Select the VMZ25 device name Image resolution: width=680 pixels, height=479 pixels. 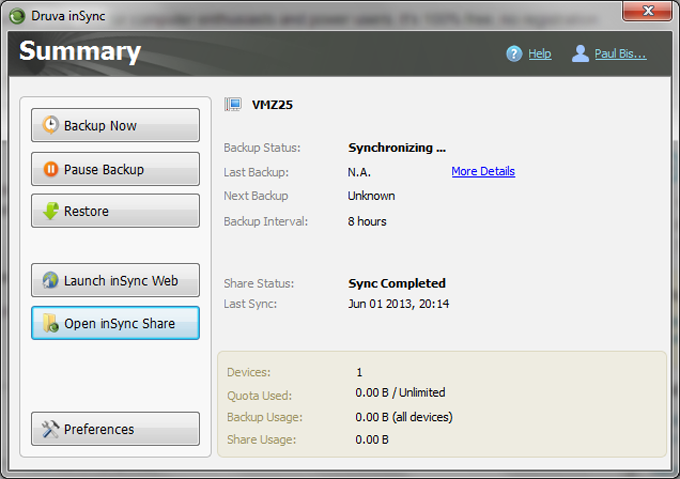(x=272, y=105)
